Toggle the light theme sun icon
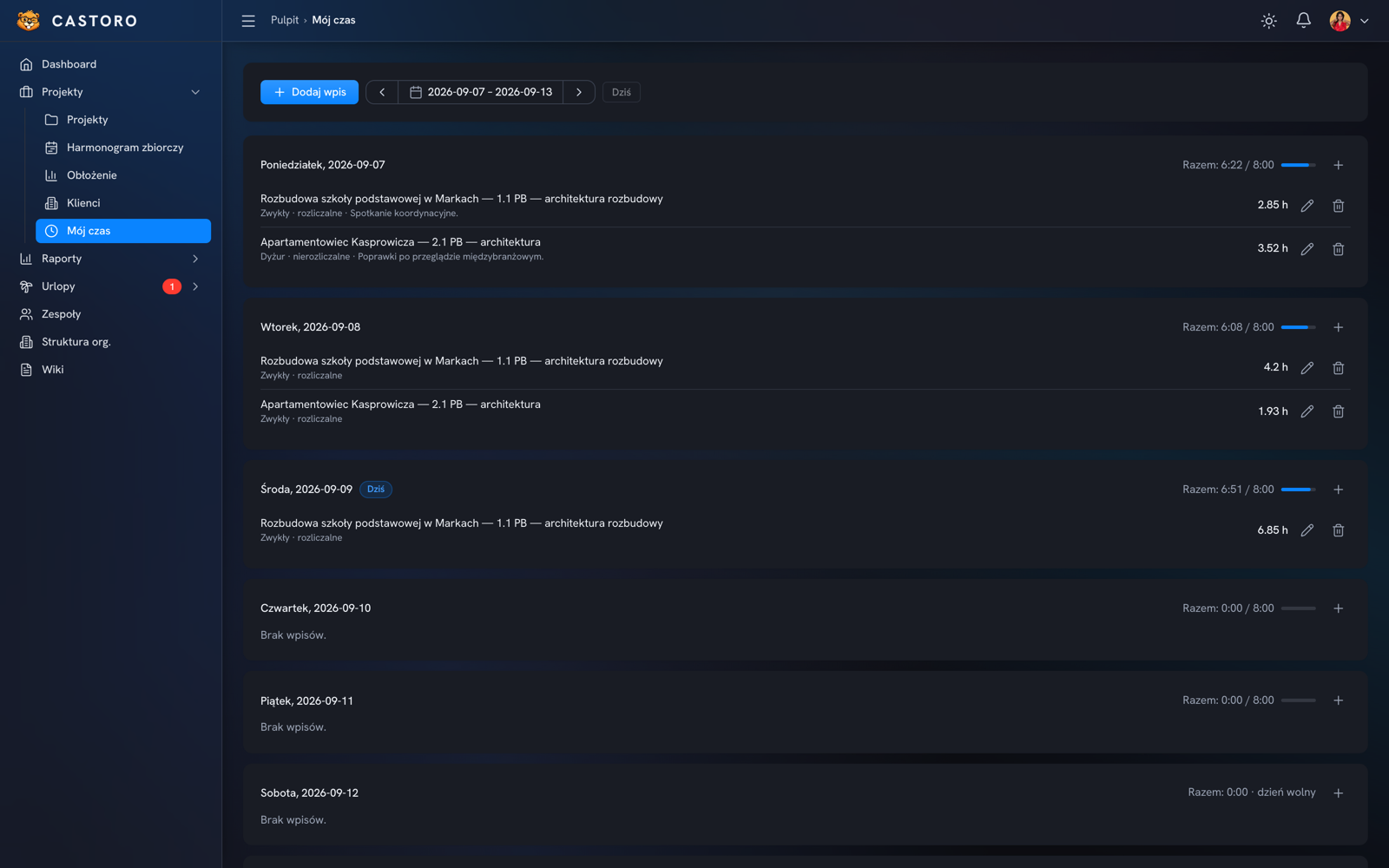 (x=1268, y=20)
